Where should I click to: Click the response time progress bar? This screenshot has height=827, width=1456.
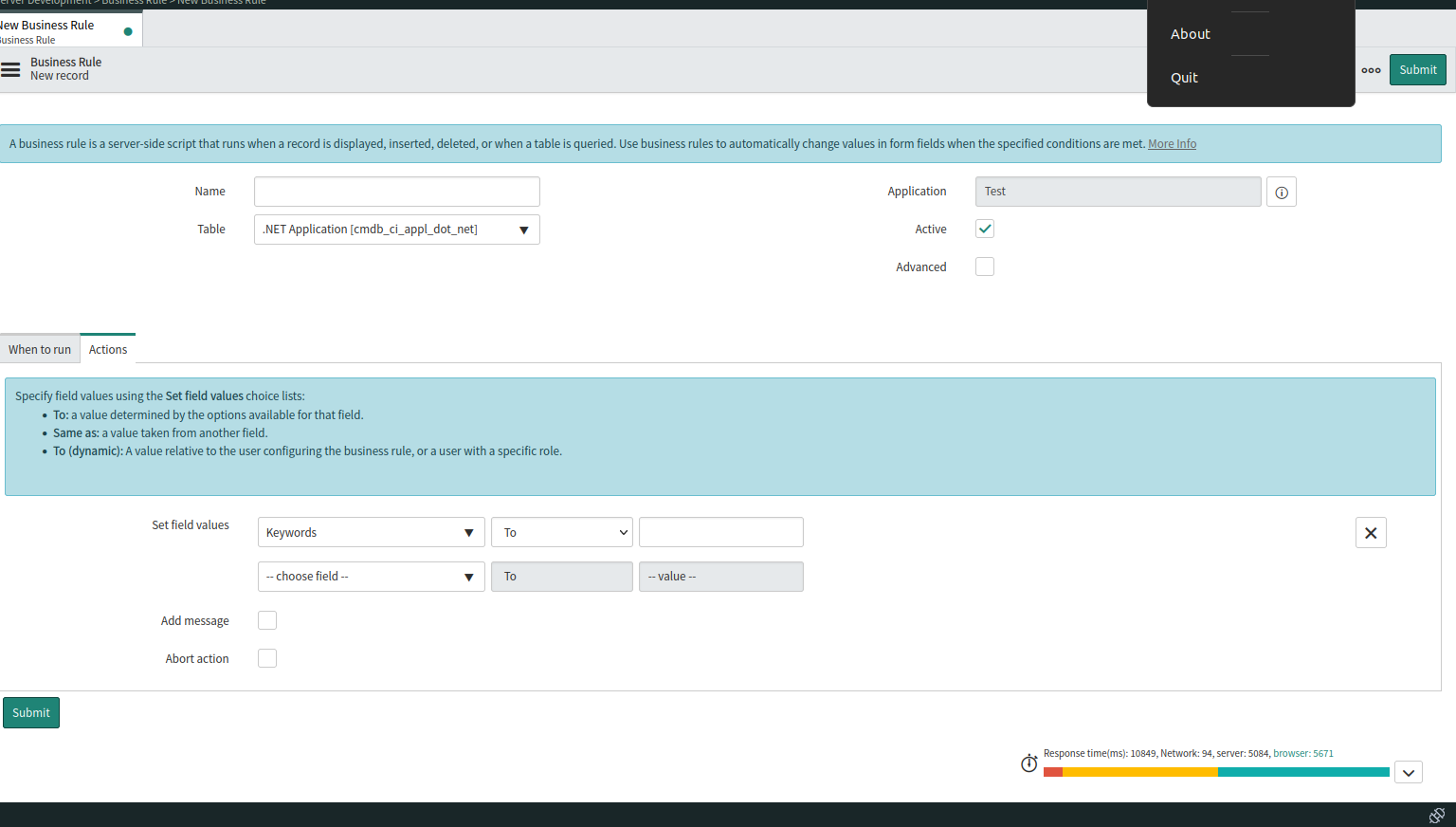[x=1216, y=772]
